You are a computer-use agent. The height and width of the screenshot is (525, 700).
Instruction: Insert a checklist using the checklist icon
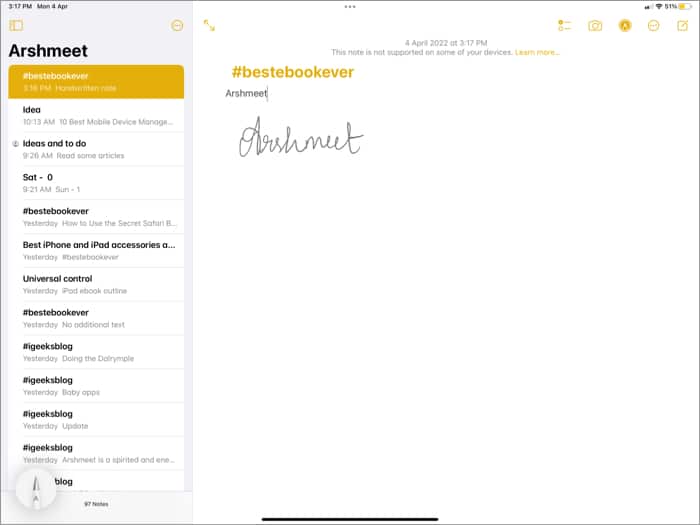click(x=564, y=25)
